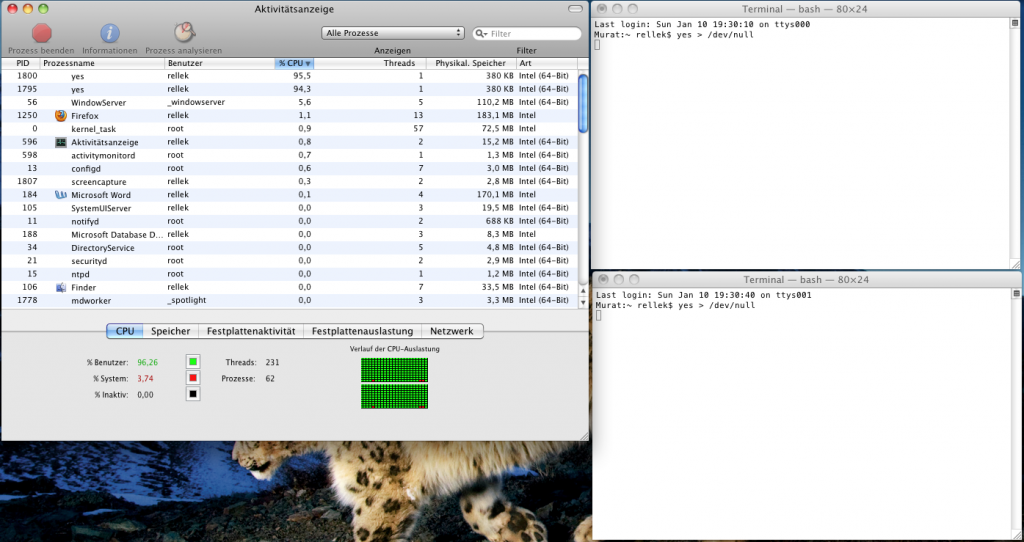Click the Physikal. Speicher column header
Image resolution: width=1024 pixels, height=542 pixels.
(471, 63)
